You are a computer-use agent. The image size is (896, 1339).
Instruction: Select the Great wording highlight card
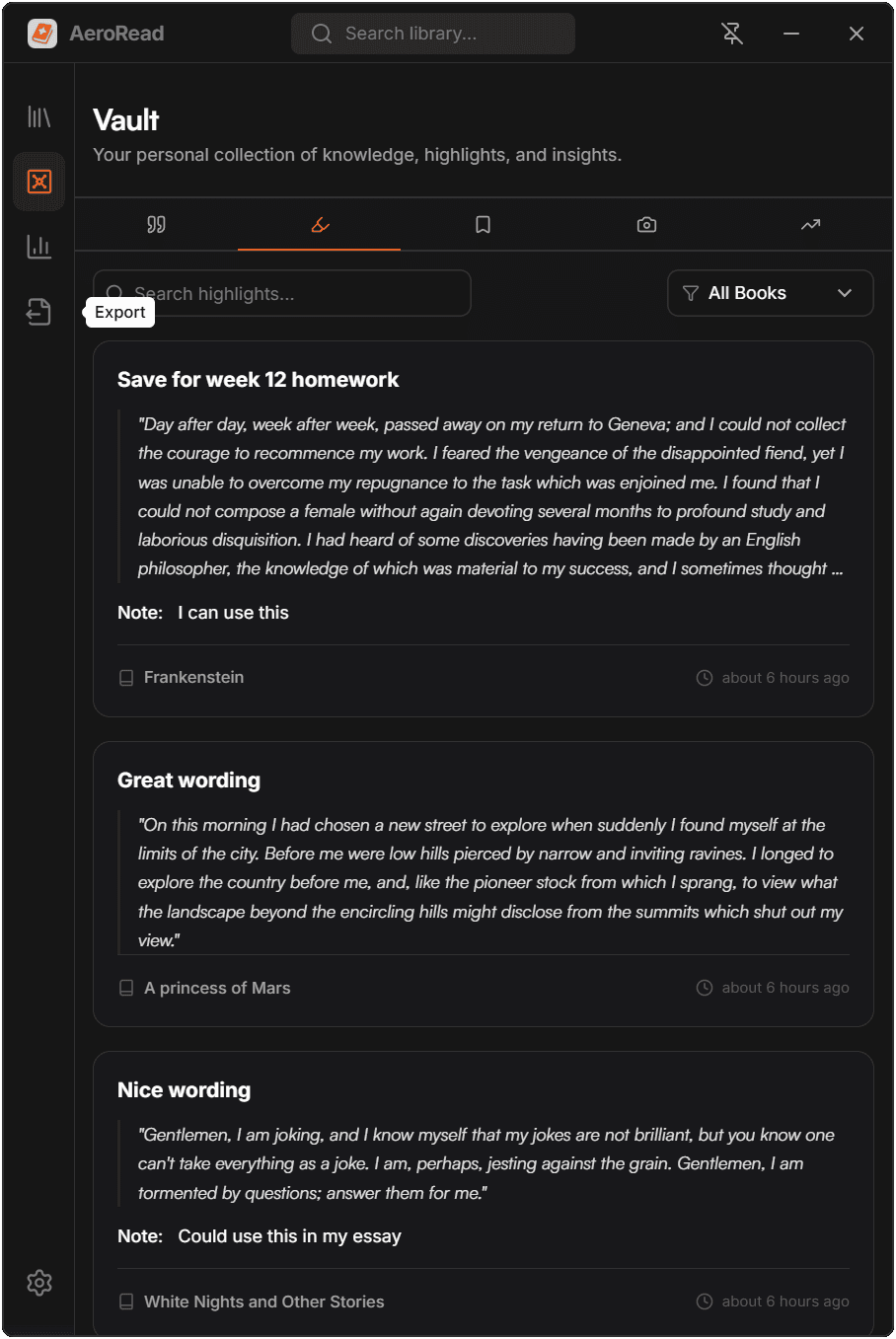coord(484,781)
